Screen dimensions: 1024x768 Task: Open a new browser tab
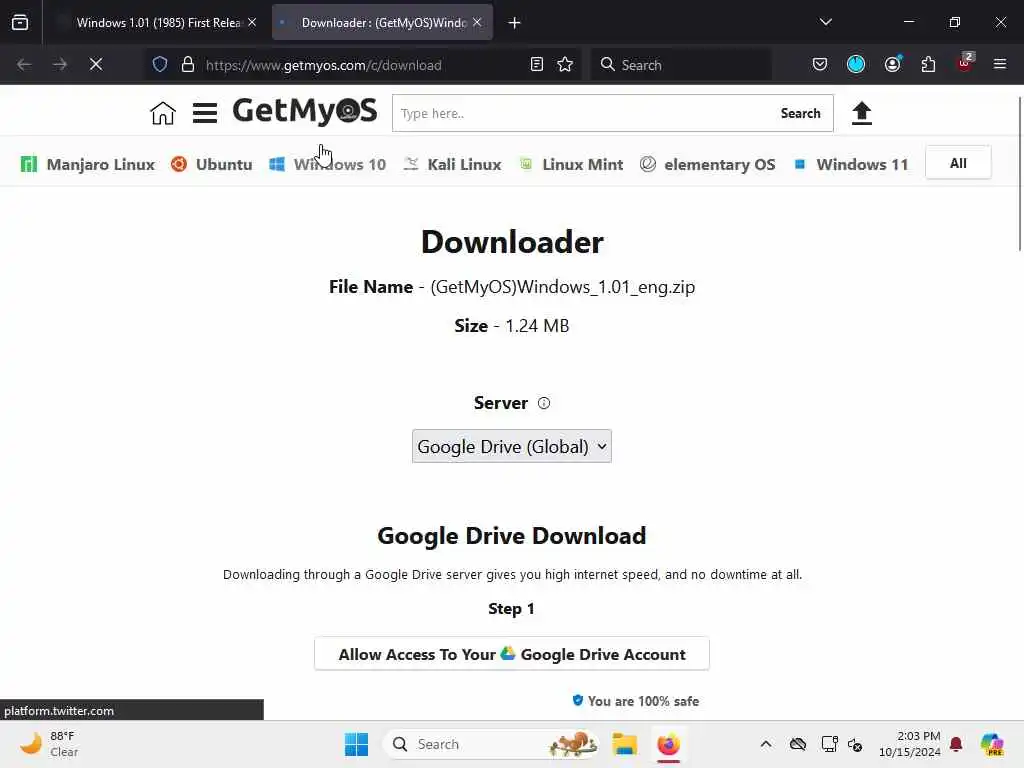[x=514, y=23]
